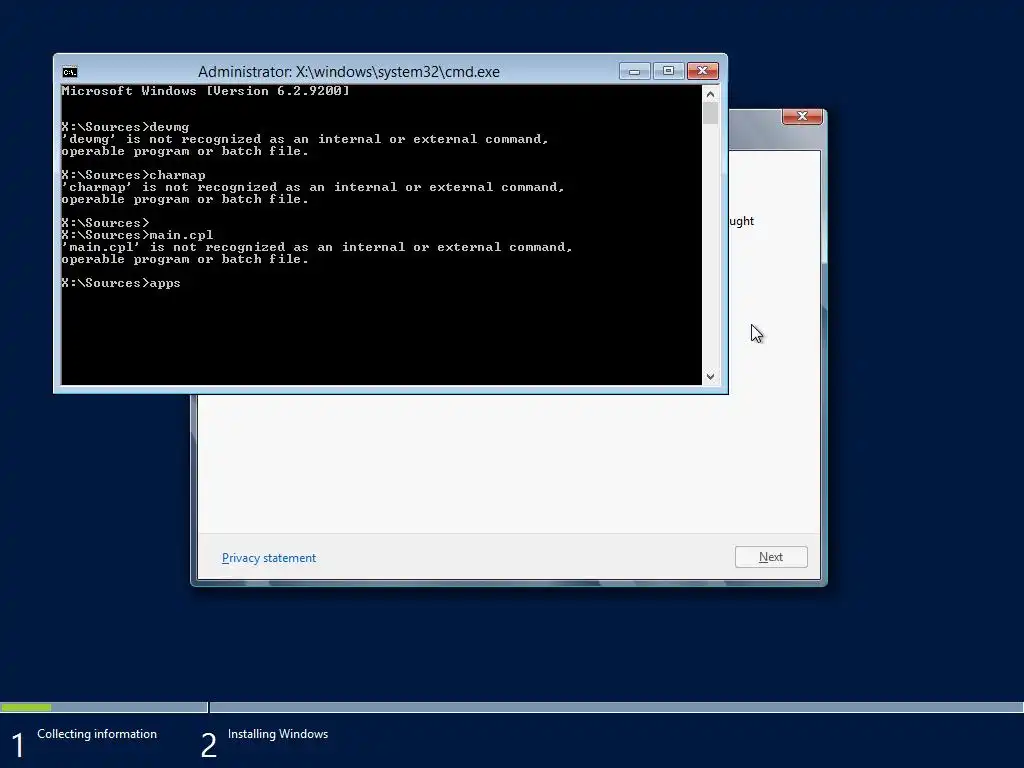Click the cmd scrollbar up arrow

click(711, 94)
